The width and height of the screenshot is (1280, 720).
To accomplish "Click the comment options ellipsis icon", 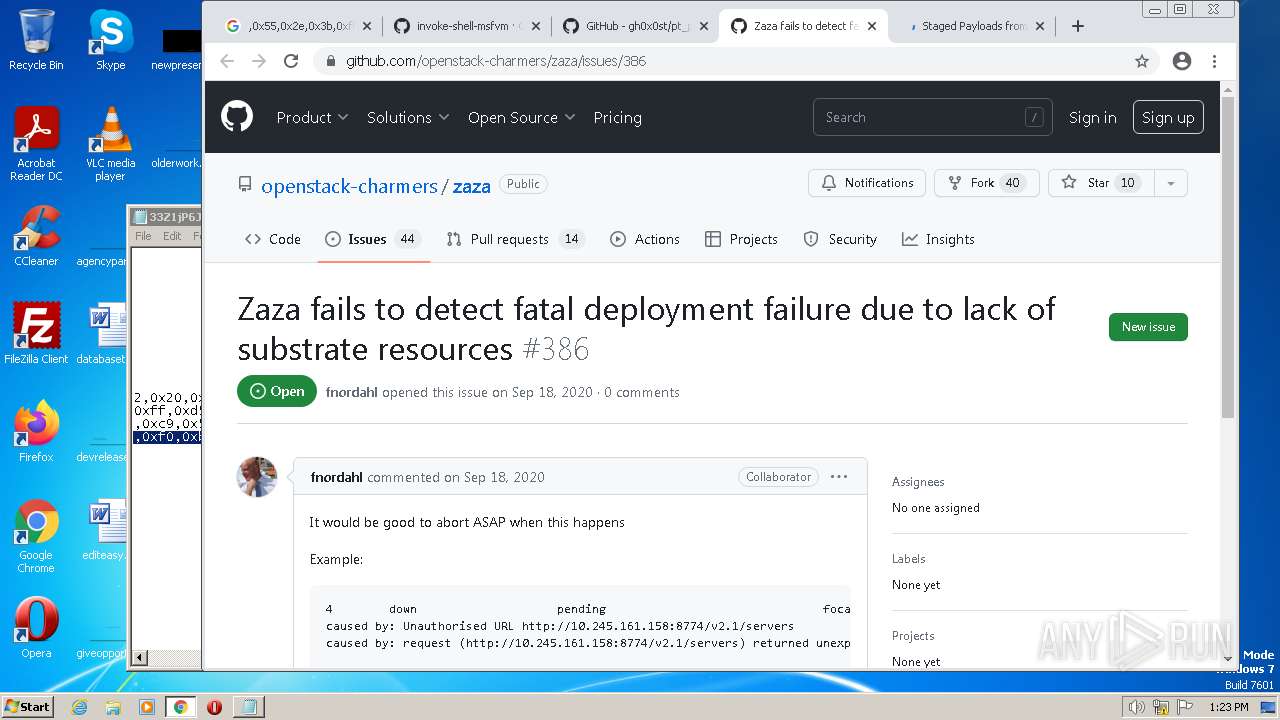I will tap(839, 477).
